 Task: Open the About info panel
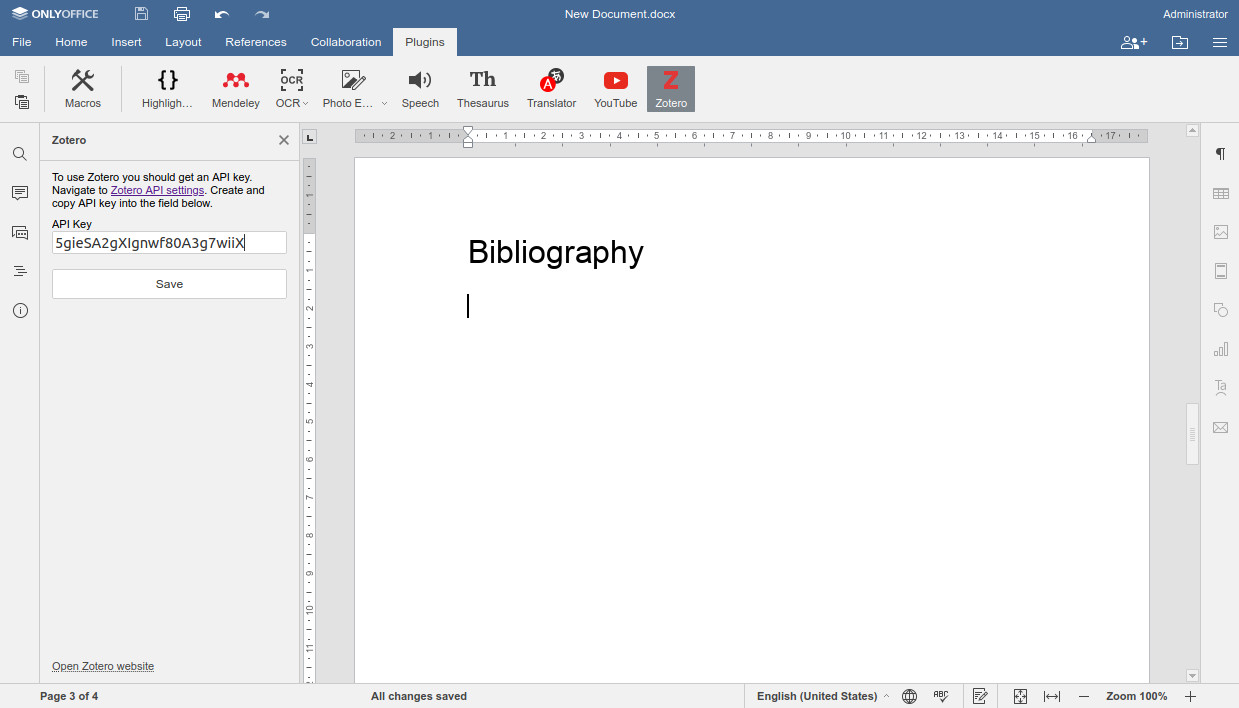click(x=20, y=310)
